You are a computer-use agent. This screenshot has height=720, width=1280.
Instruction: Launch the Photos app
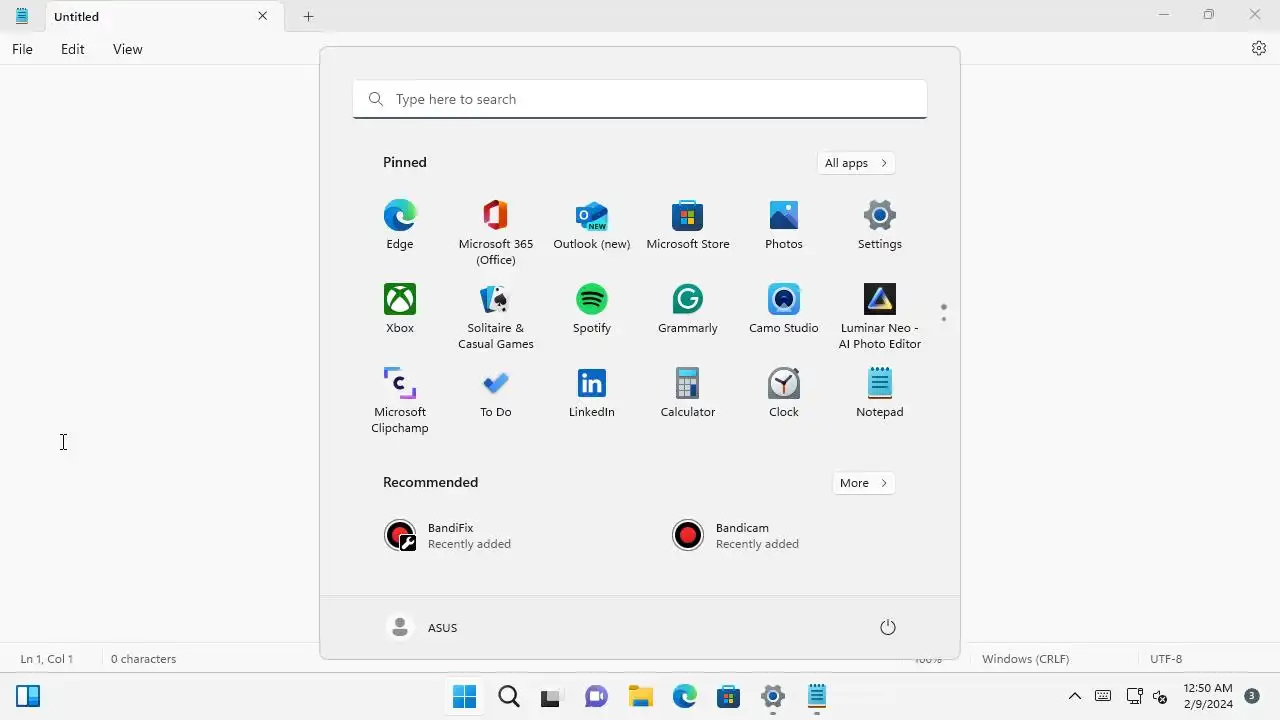click(x=783, y=226)
